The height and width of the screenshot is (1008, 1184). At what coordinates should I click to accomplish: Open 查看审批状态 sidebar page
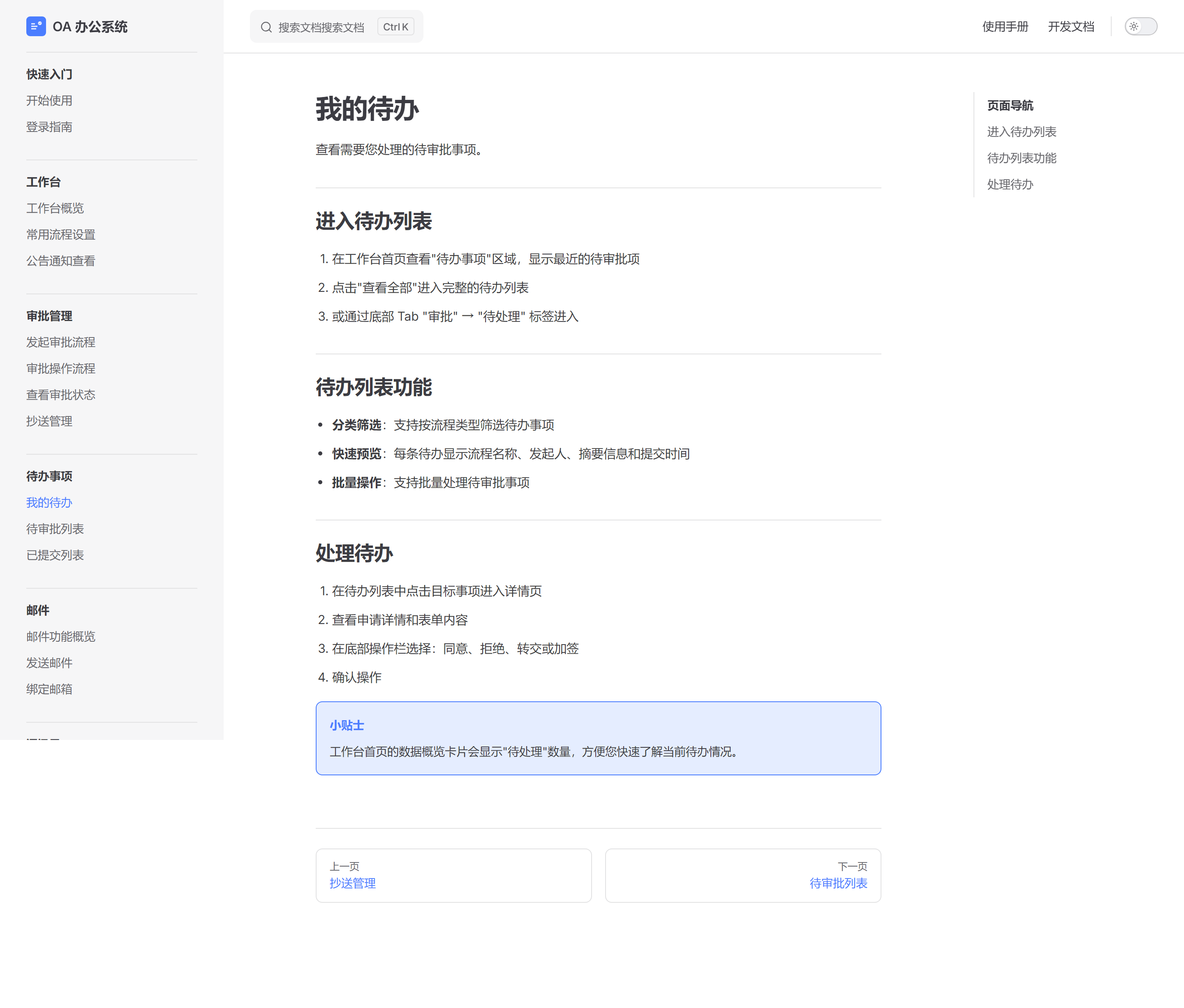click(60, 395)
